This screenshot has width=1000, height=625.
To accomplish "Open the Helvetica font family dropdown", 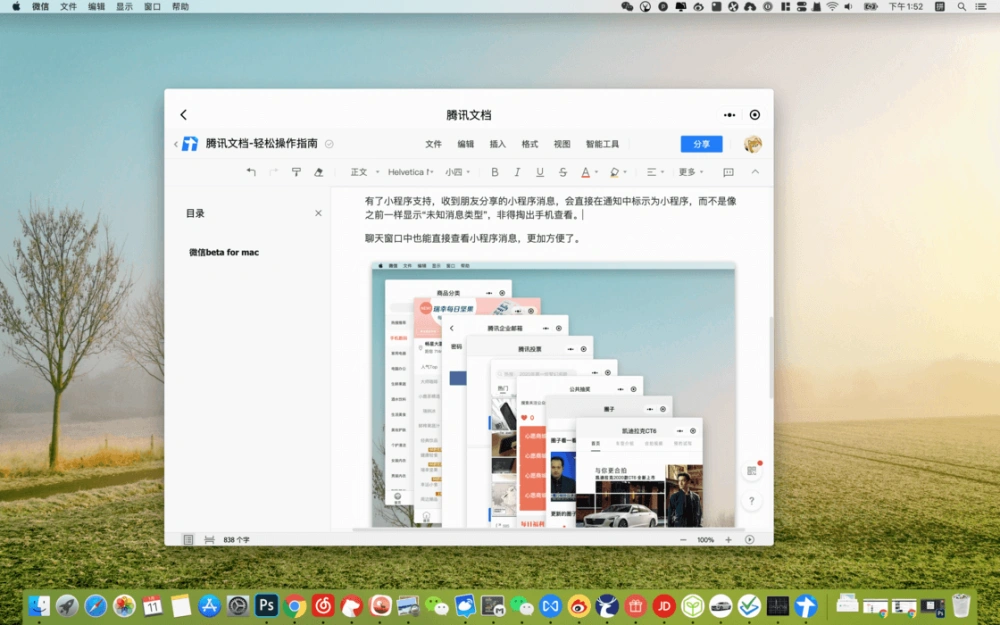I will (411, 172).
